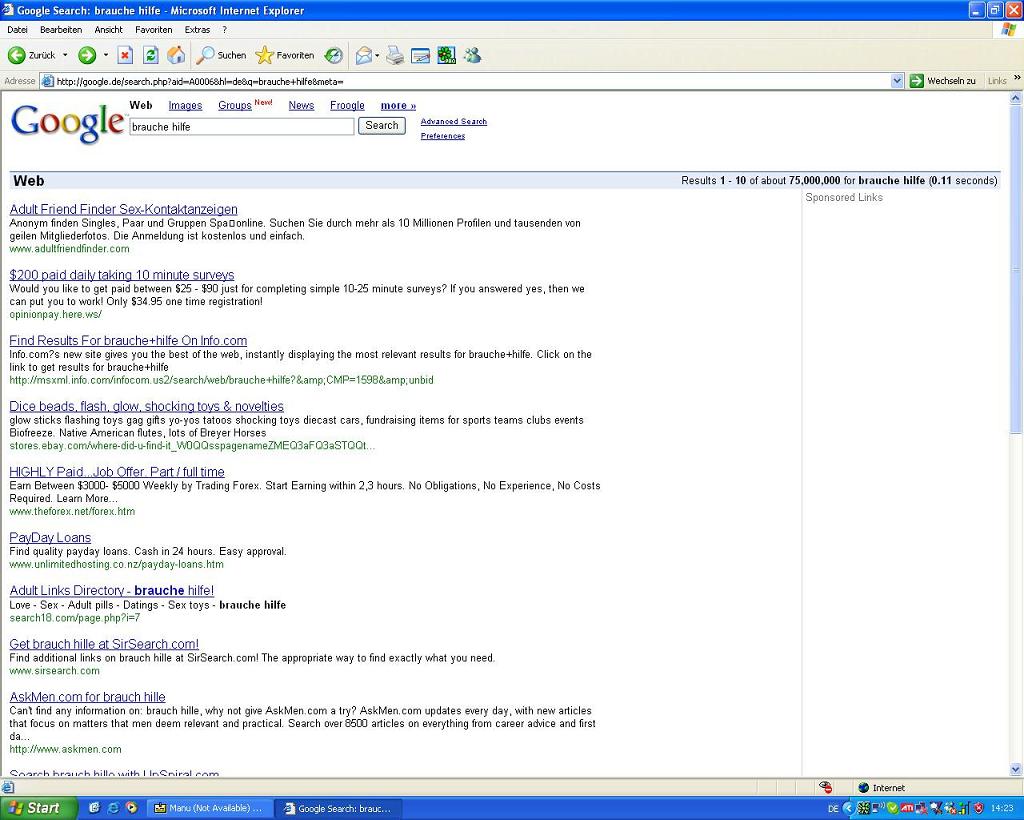Go to the Home page icon
Image resolution: width=1024 pixels, height=820 pixels.
point(176,55)
